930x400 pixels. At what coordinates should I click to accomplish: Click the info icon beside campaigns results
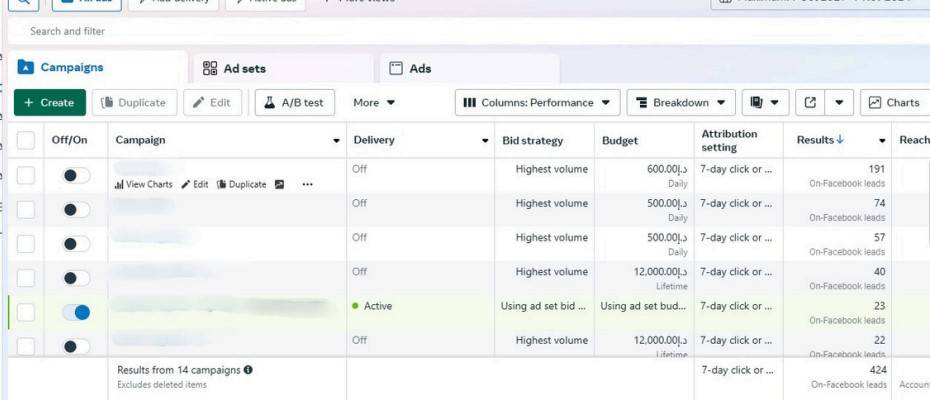(248, 370)
